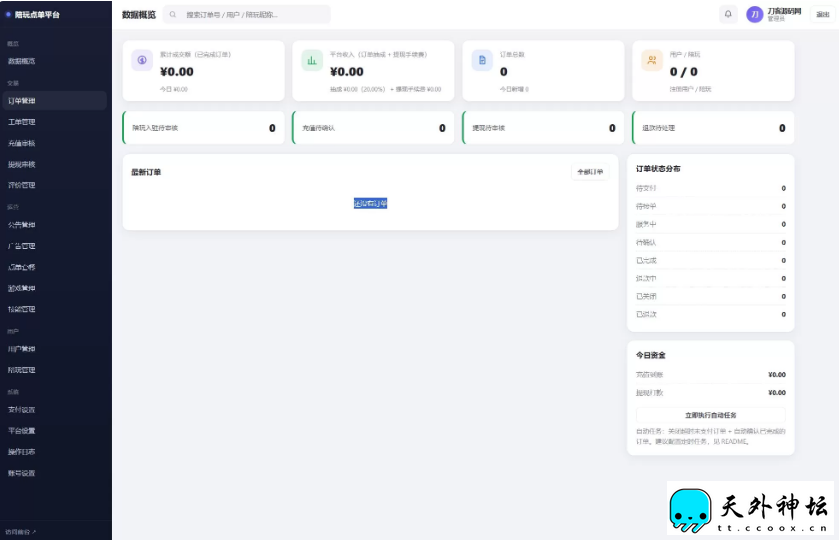This screenshot has height=540, width=839.
Task: Click the orange users icon on users card
Action: coord(652,60)
